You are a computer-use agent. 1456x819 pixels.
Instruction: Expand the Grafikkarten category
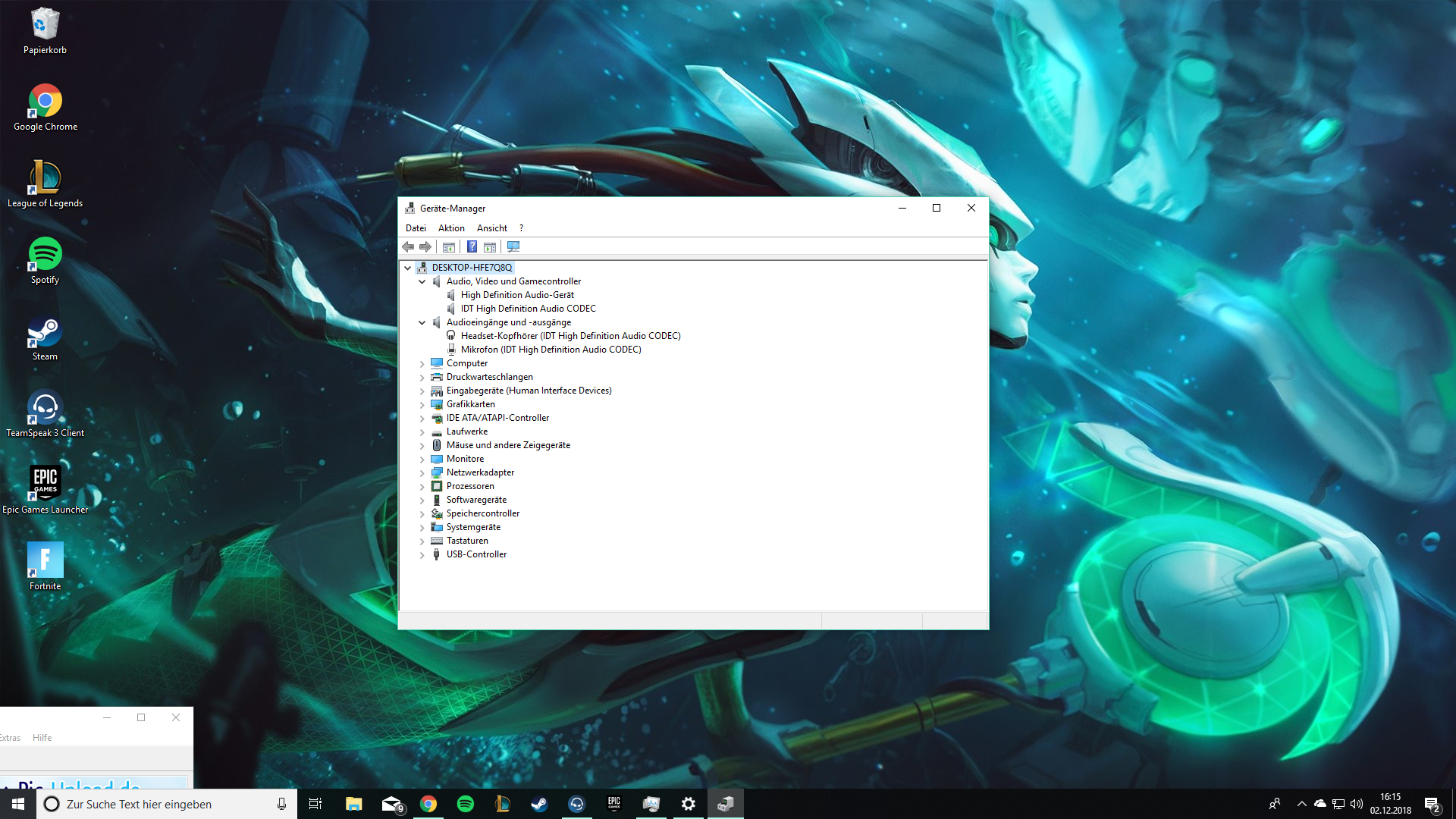(422, 404)
